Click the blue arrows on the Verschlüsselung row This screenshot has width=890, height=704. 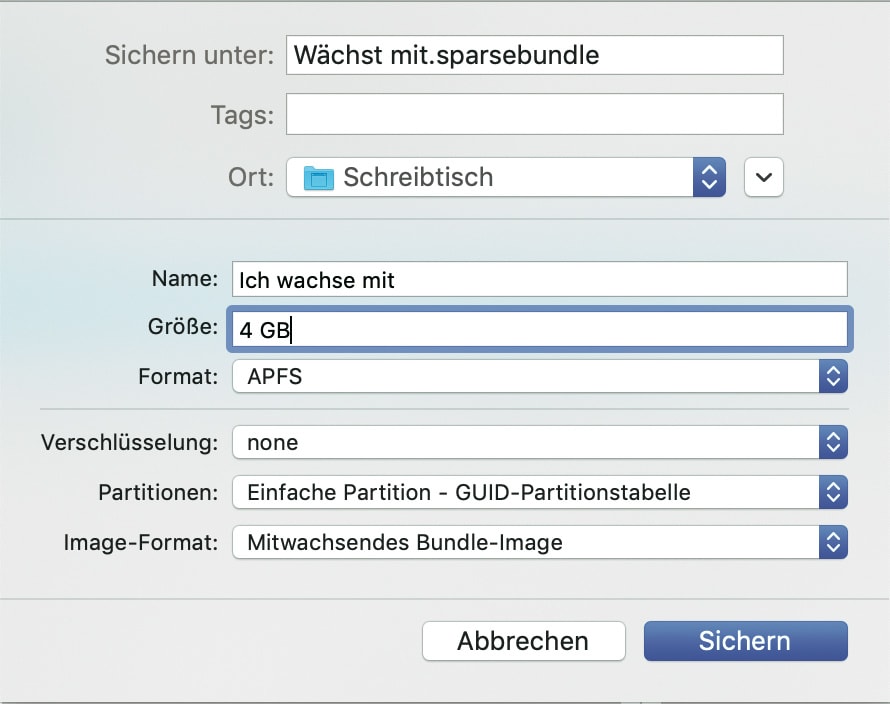832,442
